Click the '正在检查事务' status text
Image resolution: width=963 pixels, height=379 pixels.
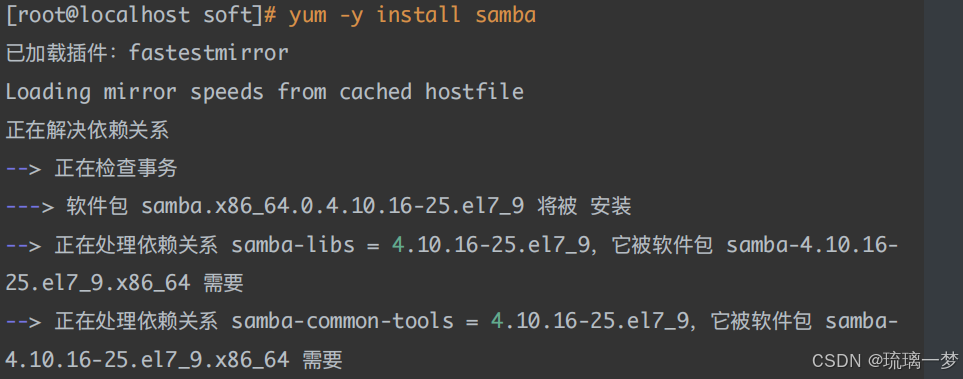116,168
